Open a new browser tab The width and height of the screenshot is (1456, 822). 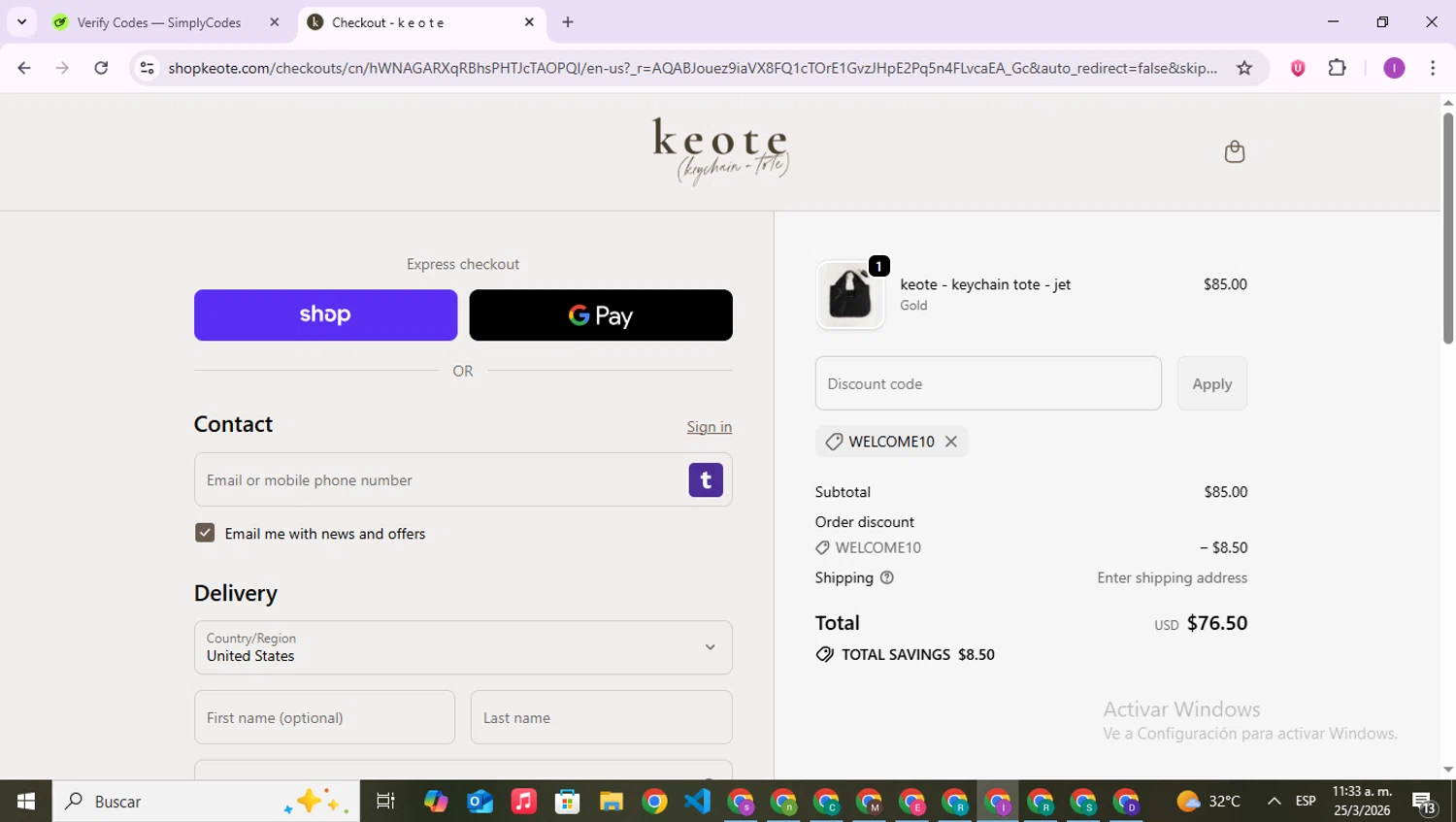[568, 22]
